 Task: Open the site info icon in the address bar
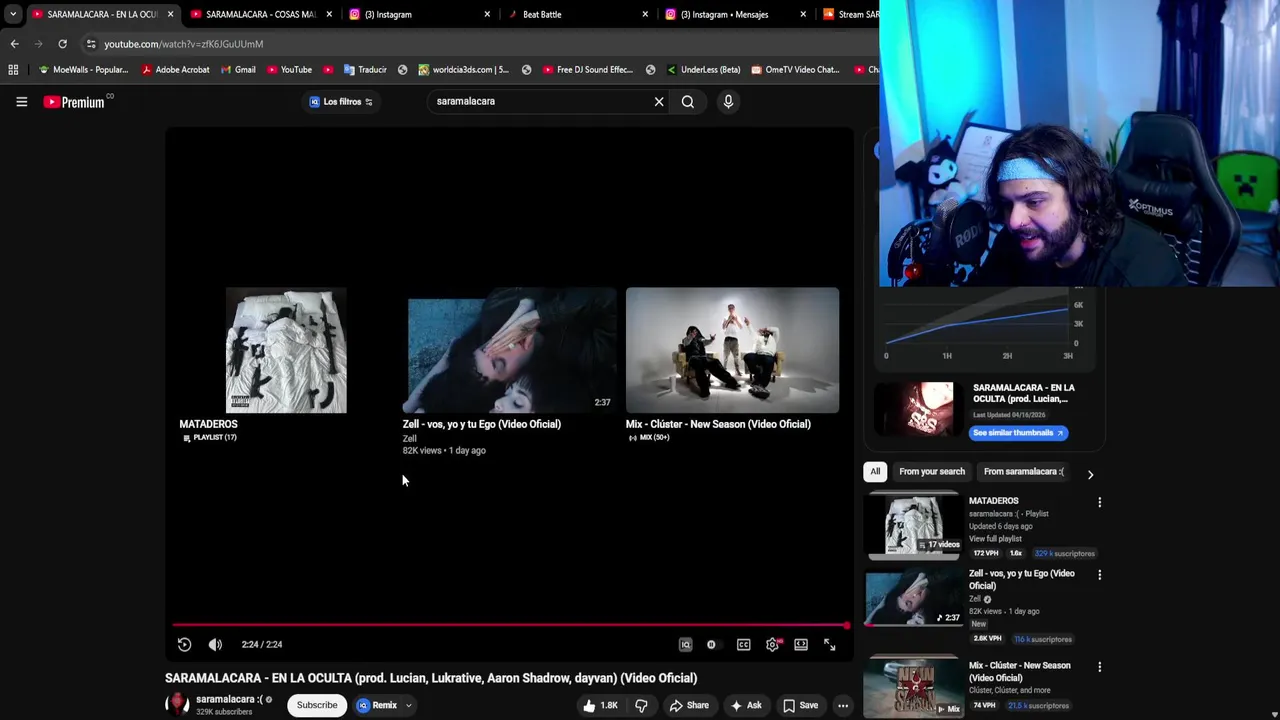click(90, 44)
